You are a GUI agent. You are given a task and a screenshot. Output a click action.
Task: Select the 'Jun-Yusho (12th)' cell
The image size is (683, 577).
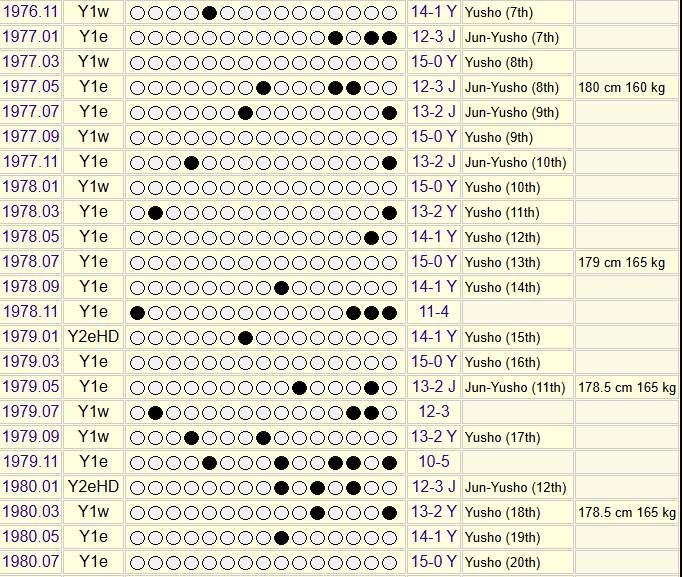pos(518,487)
